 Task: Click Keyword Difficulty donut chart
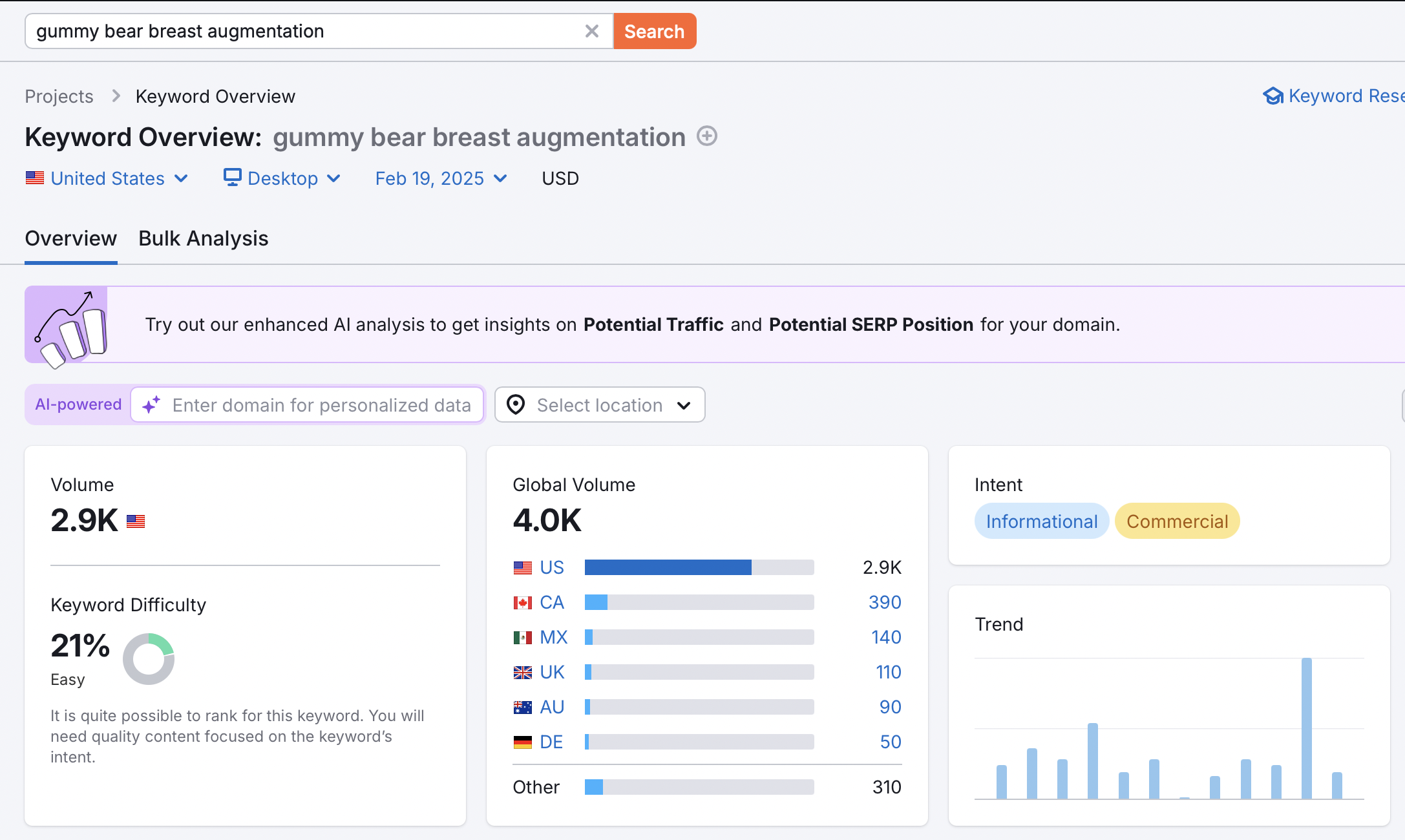pos(149,658)
